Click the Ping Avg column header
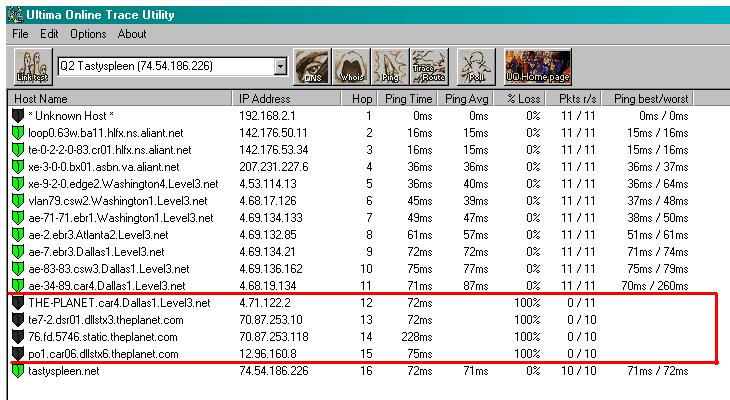 465,99
